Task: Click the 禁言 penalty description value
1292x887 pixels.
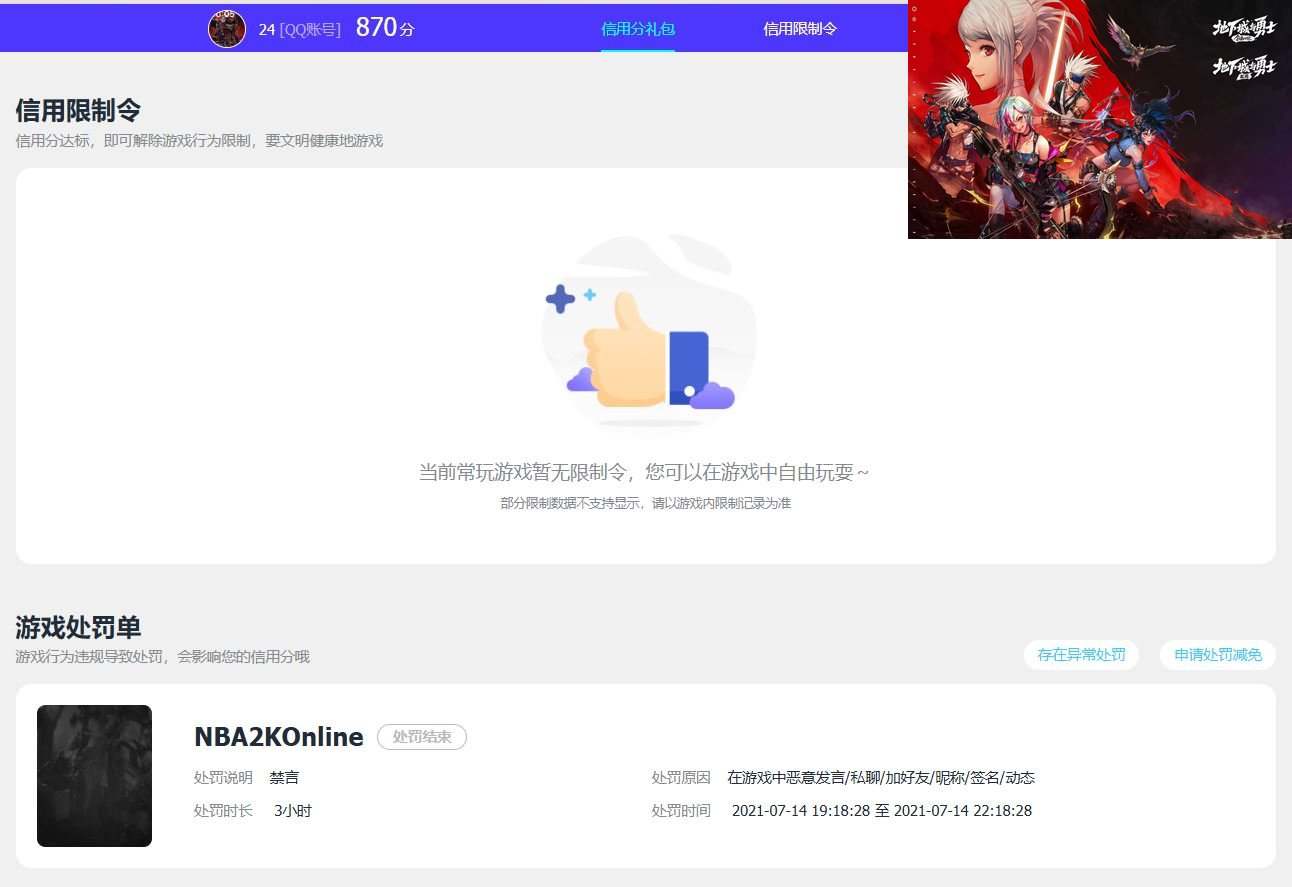Action: click(x=284, y=777)
